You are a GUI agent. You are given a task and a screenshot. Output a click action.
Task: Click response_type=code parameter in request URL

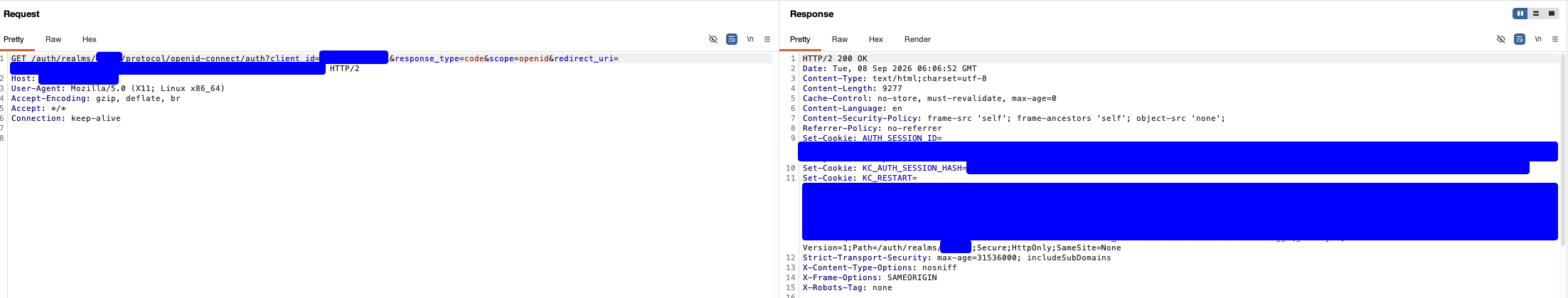(x=439, y=58)
